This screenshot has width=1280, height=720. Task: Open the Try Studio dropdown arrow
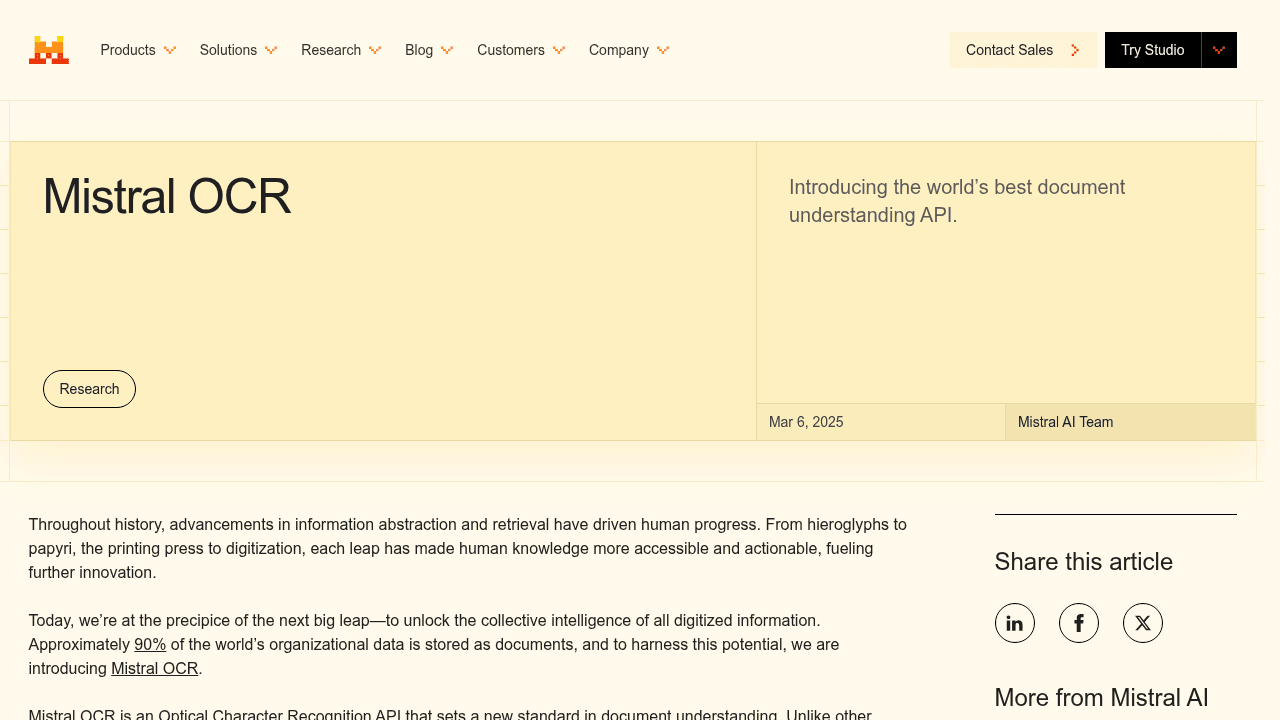(x=1219, y=50)
